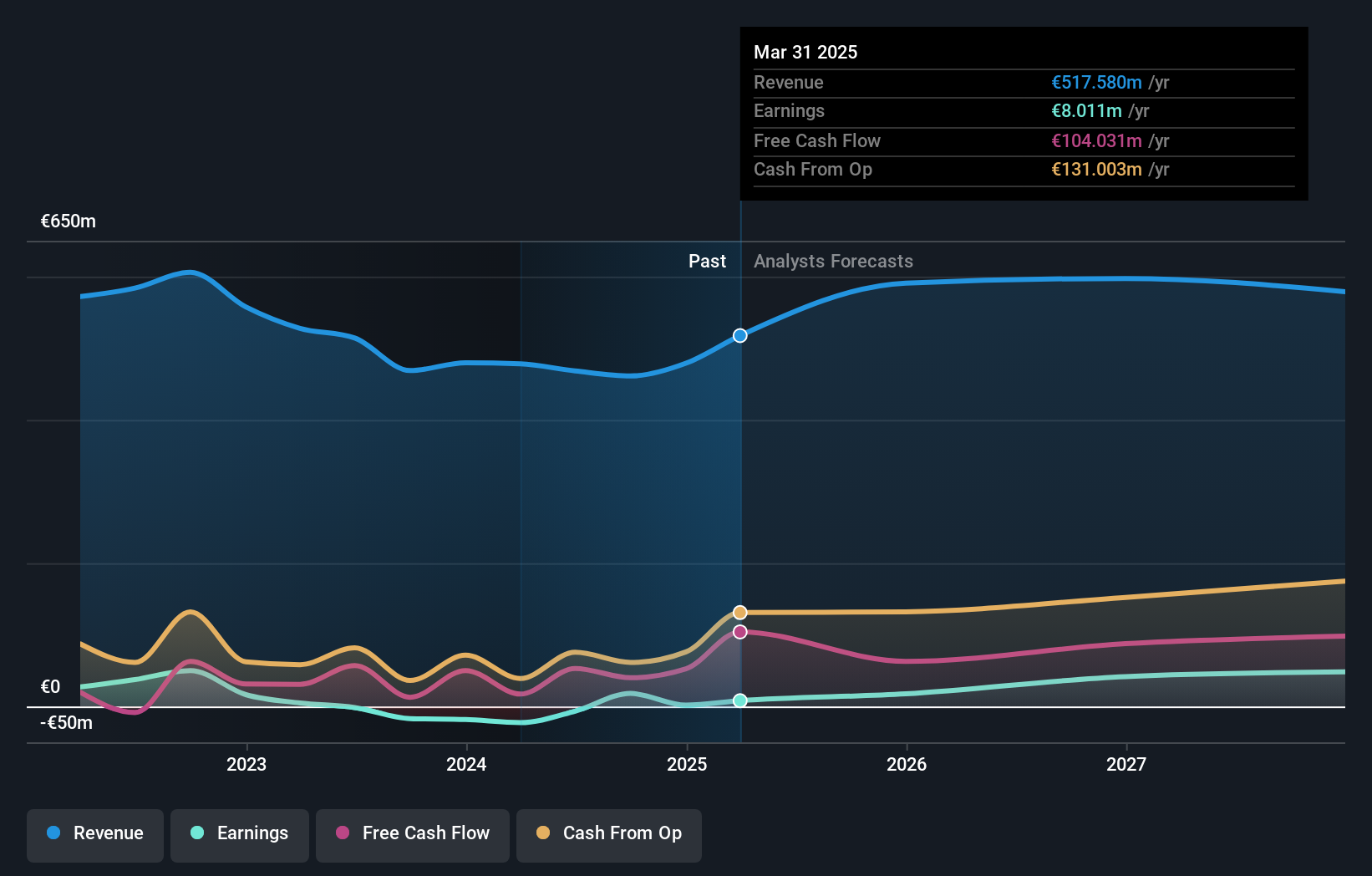This screenshot has height=876, width=1372.
Task: Click the Free Cash Flow pink data point marker
Action: point(740,632)
